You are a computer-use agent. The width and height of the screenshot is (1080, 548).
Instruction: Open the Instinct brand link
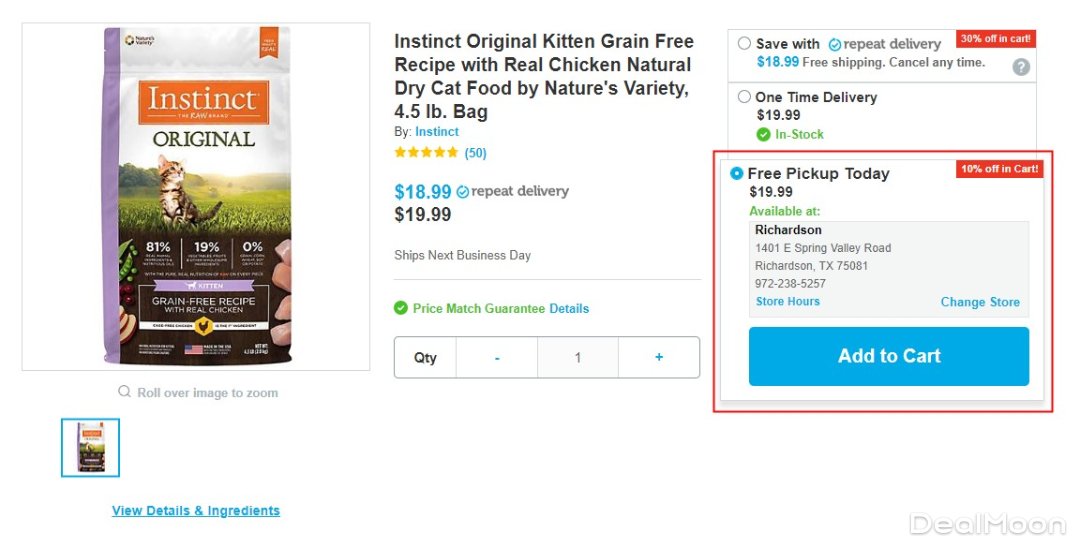[437, 132]
